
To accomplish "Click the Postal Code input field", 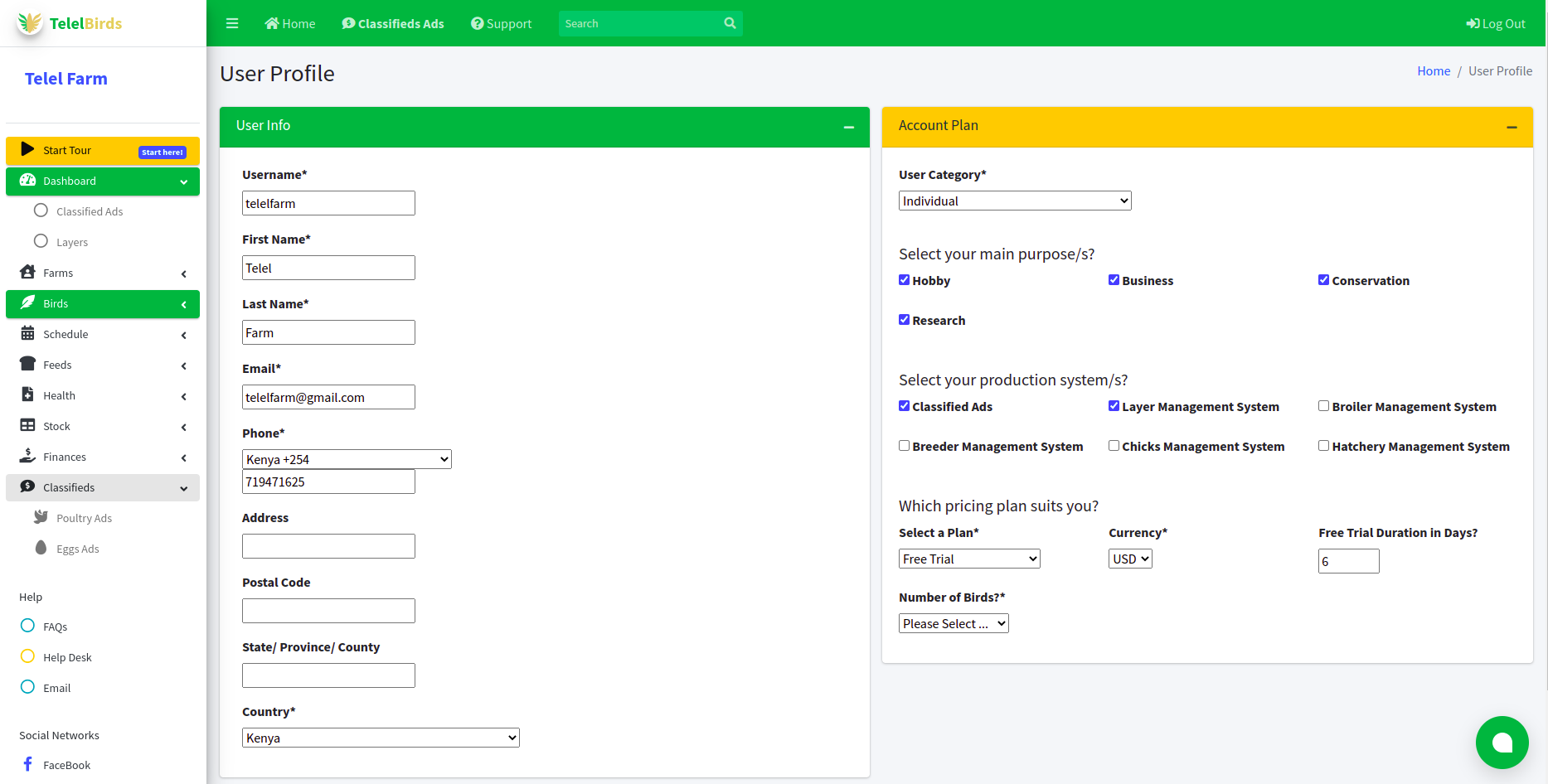I will pos(328,611).
